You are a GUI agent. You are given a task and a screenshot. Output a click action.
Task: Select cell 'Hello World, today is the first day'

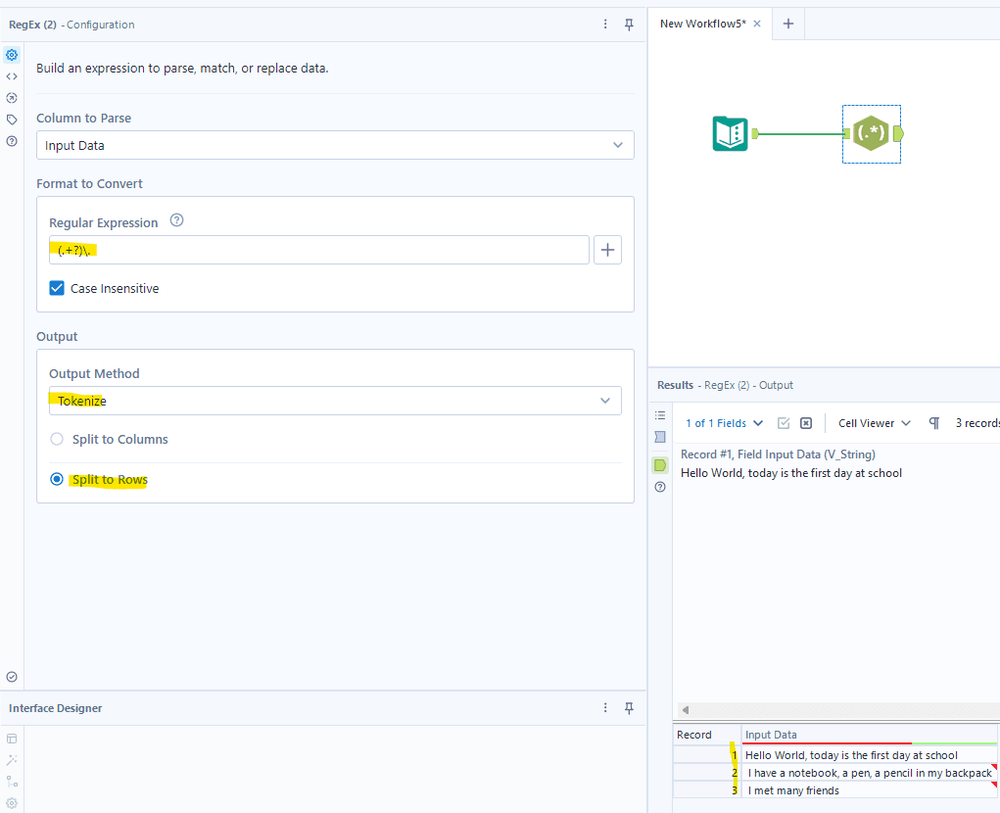[869, 755]
